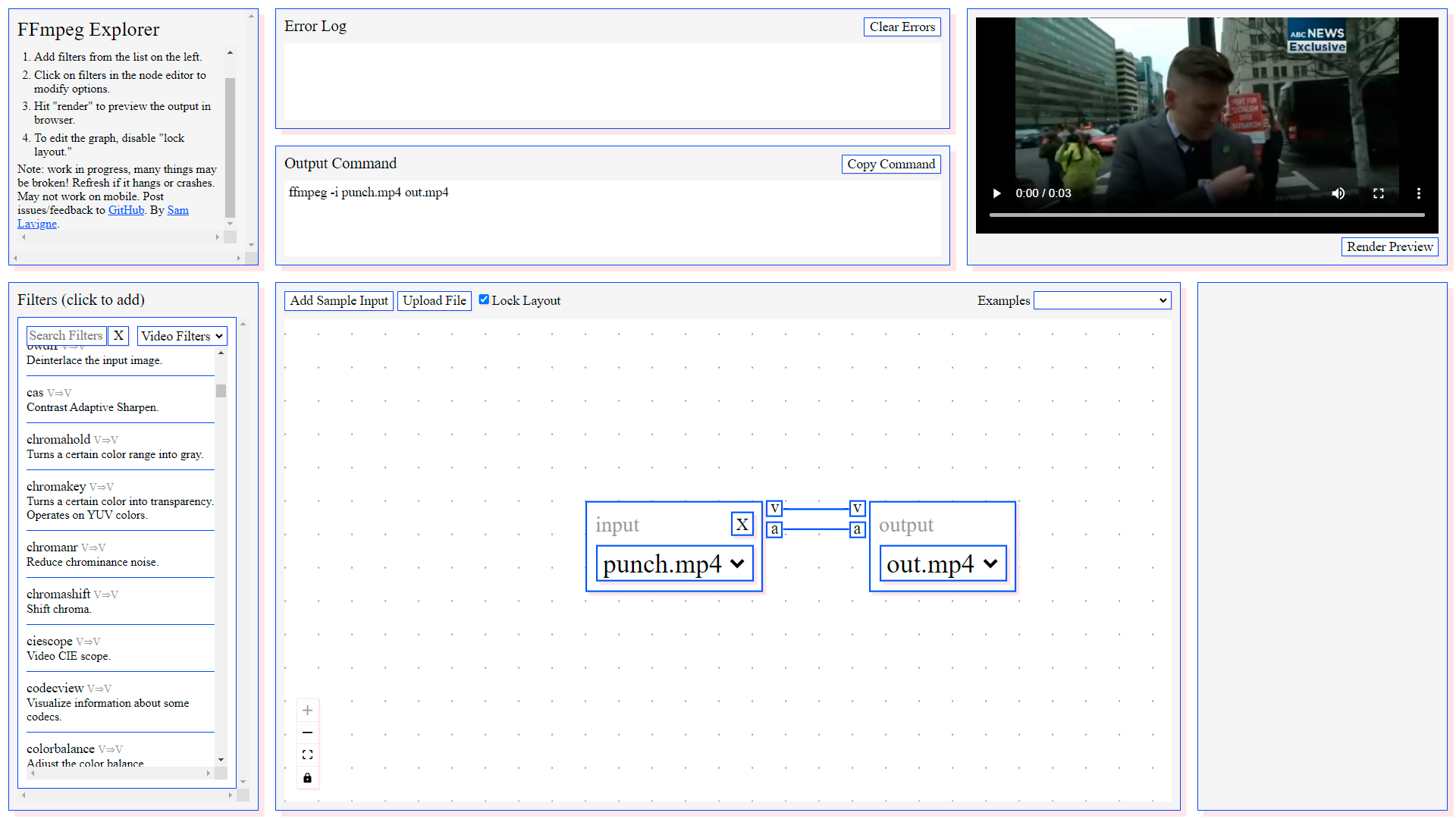The width and height of the screenshot is (1456, 819).
Task: Open the Examples dropdown
Action: [x=1102, y=300]
